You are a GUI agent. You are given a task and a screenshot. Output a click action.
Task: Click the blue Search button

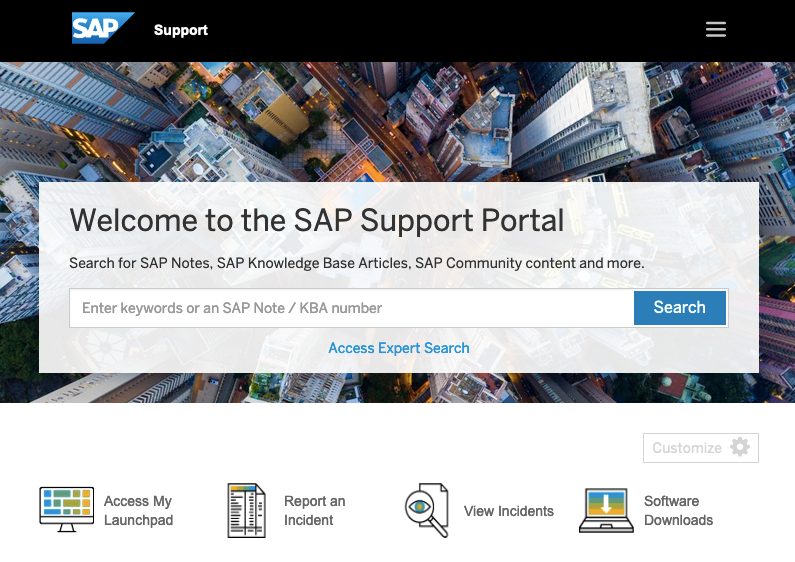click(x=679, y=307)
